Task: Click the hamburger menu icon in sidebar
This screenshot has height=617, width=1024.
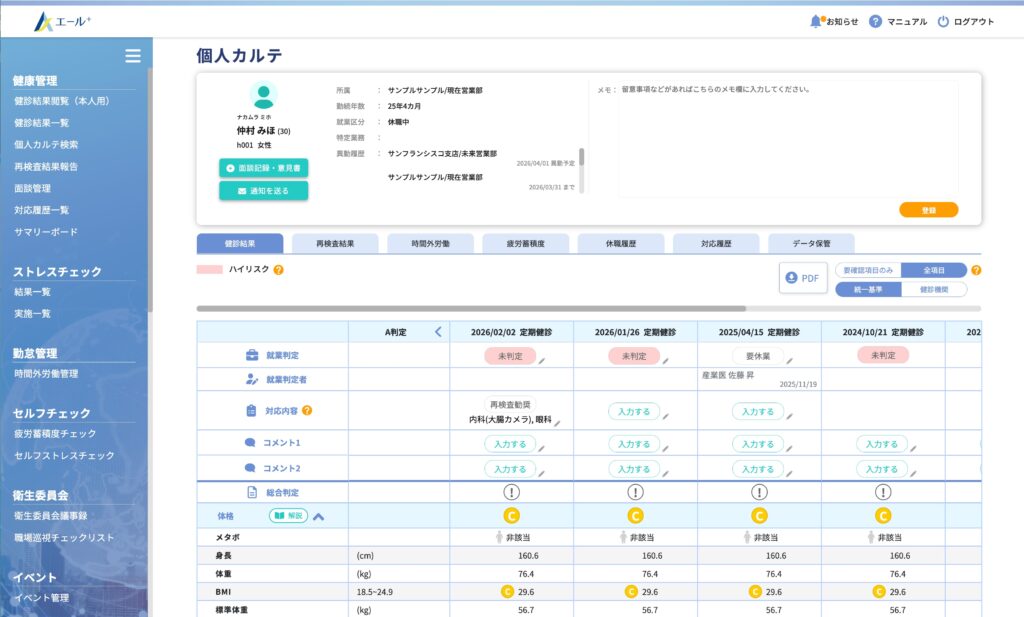Action: click(132, 56)
